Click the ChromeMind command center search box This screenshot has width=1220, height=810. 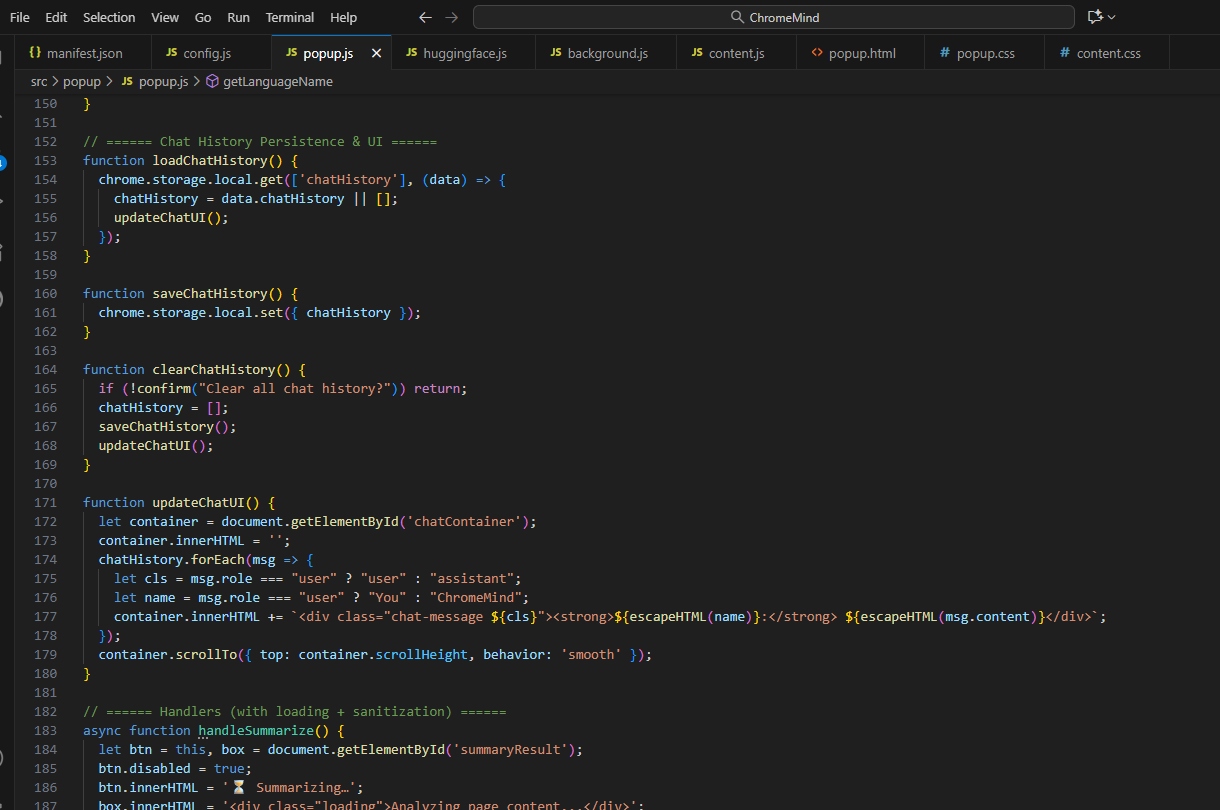point(773,17)
